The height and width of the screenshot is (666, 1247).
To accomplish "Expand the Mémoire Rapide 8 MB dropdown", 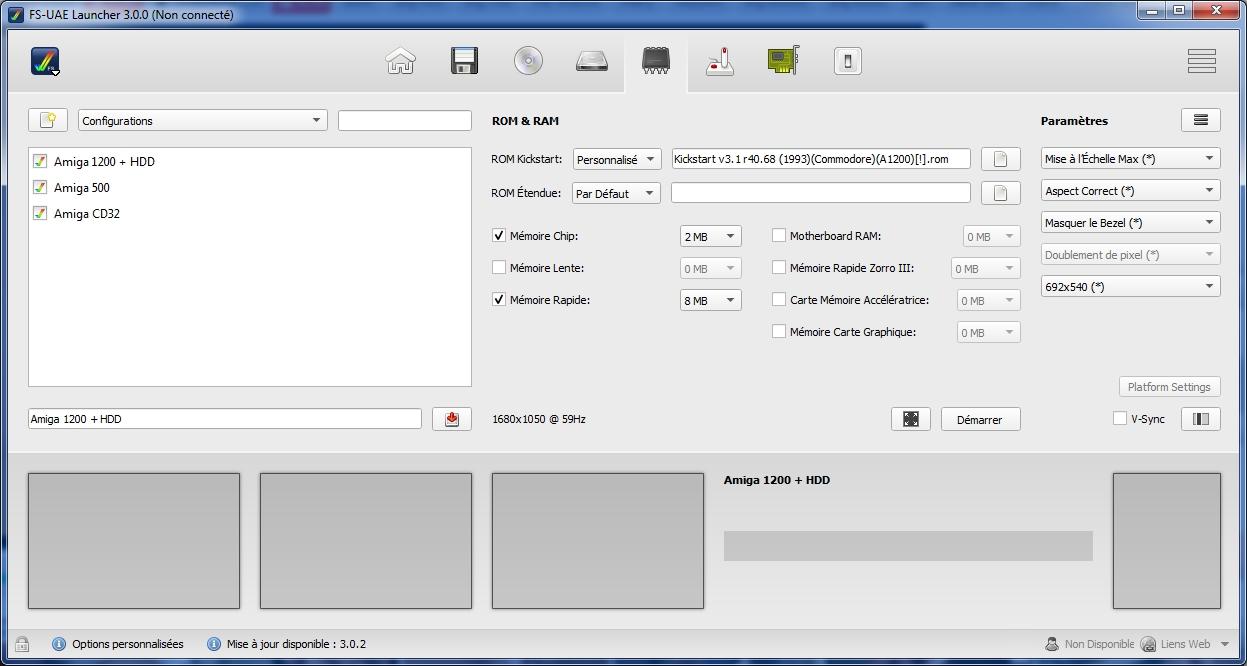I will coord(710,300).
